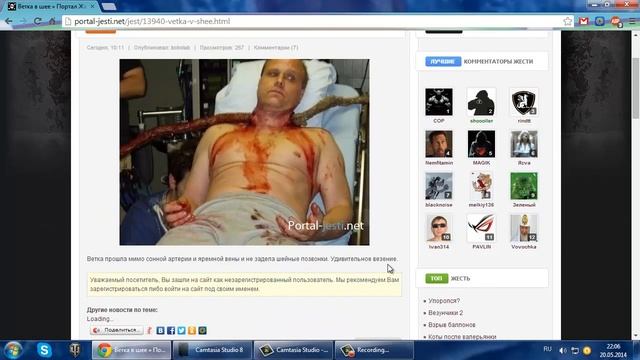
Task: Click the network icon in system tray
Action: click(x=575, y=350)
